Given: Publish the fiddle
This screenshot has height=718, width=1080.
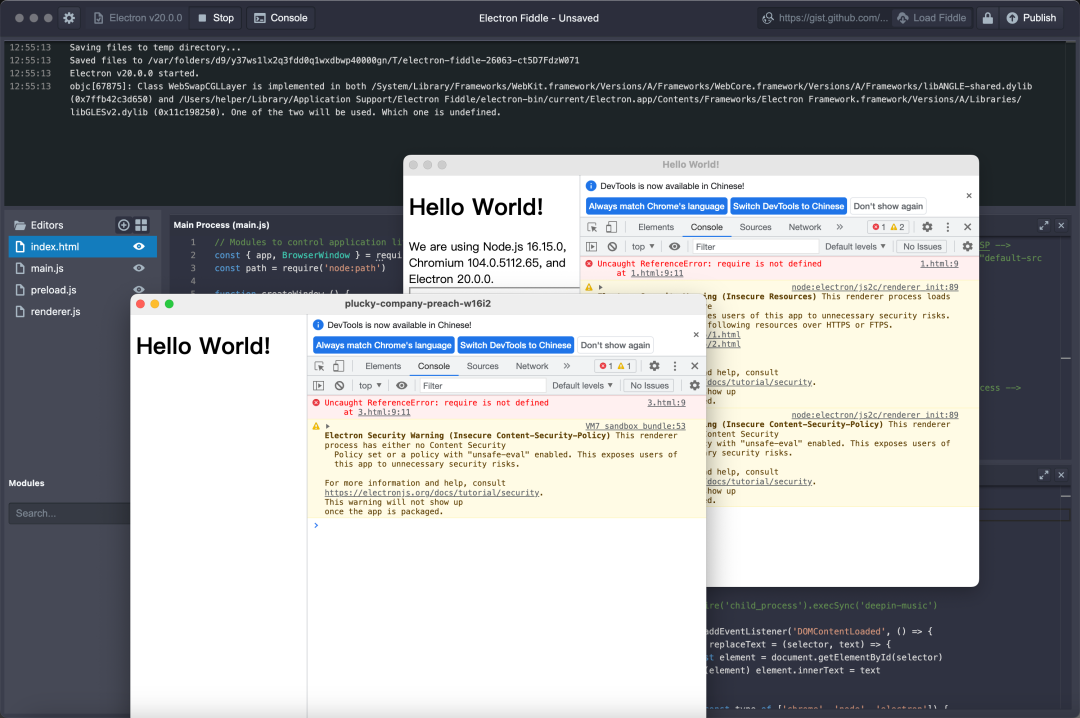Looking at the screenshot, I should tap(1030, 18).
